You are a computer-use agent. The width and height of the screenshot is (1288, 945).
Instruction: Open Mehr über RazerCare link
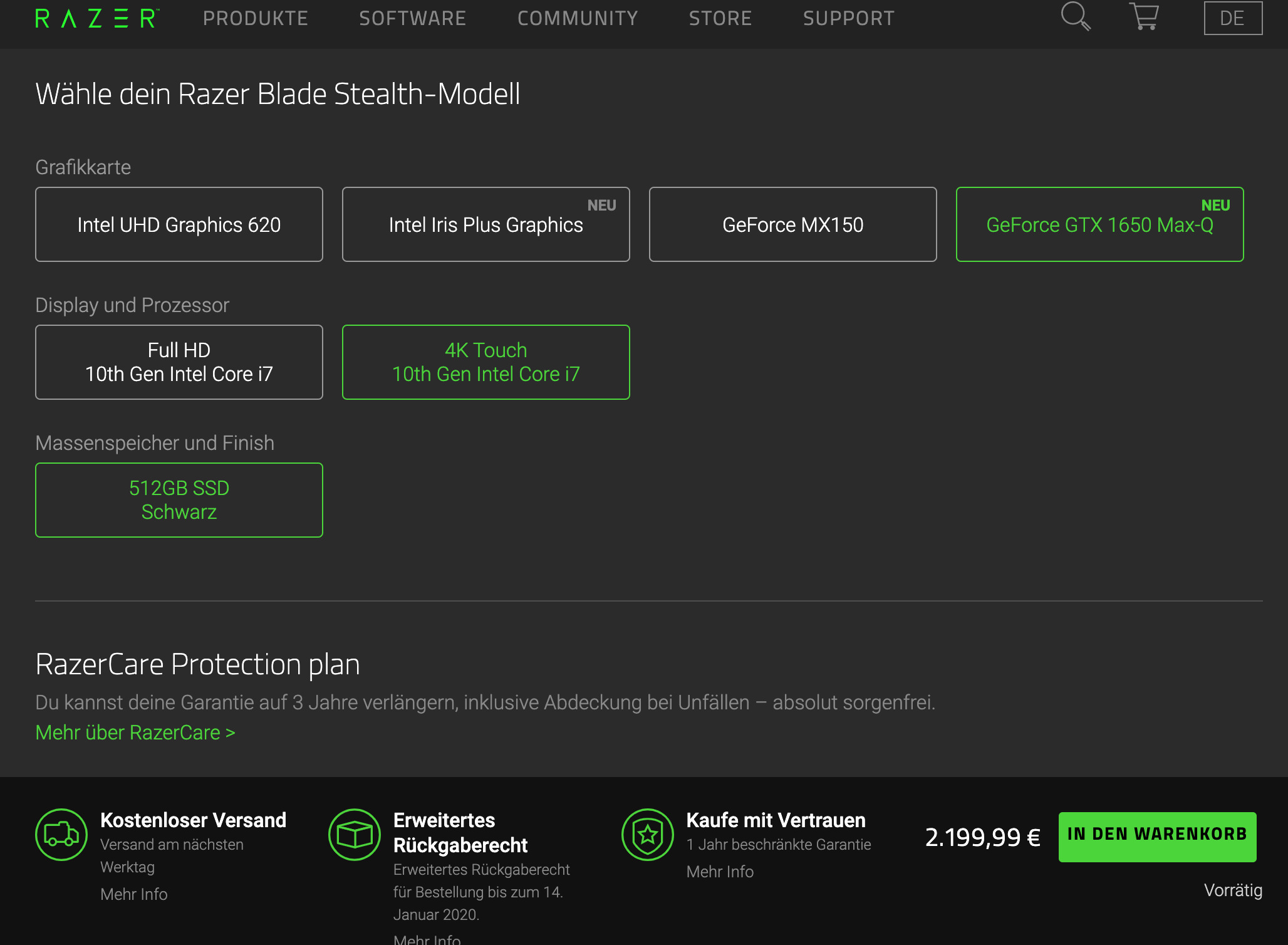(x=135, y=732)
